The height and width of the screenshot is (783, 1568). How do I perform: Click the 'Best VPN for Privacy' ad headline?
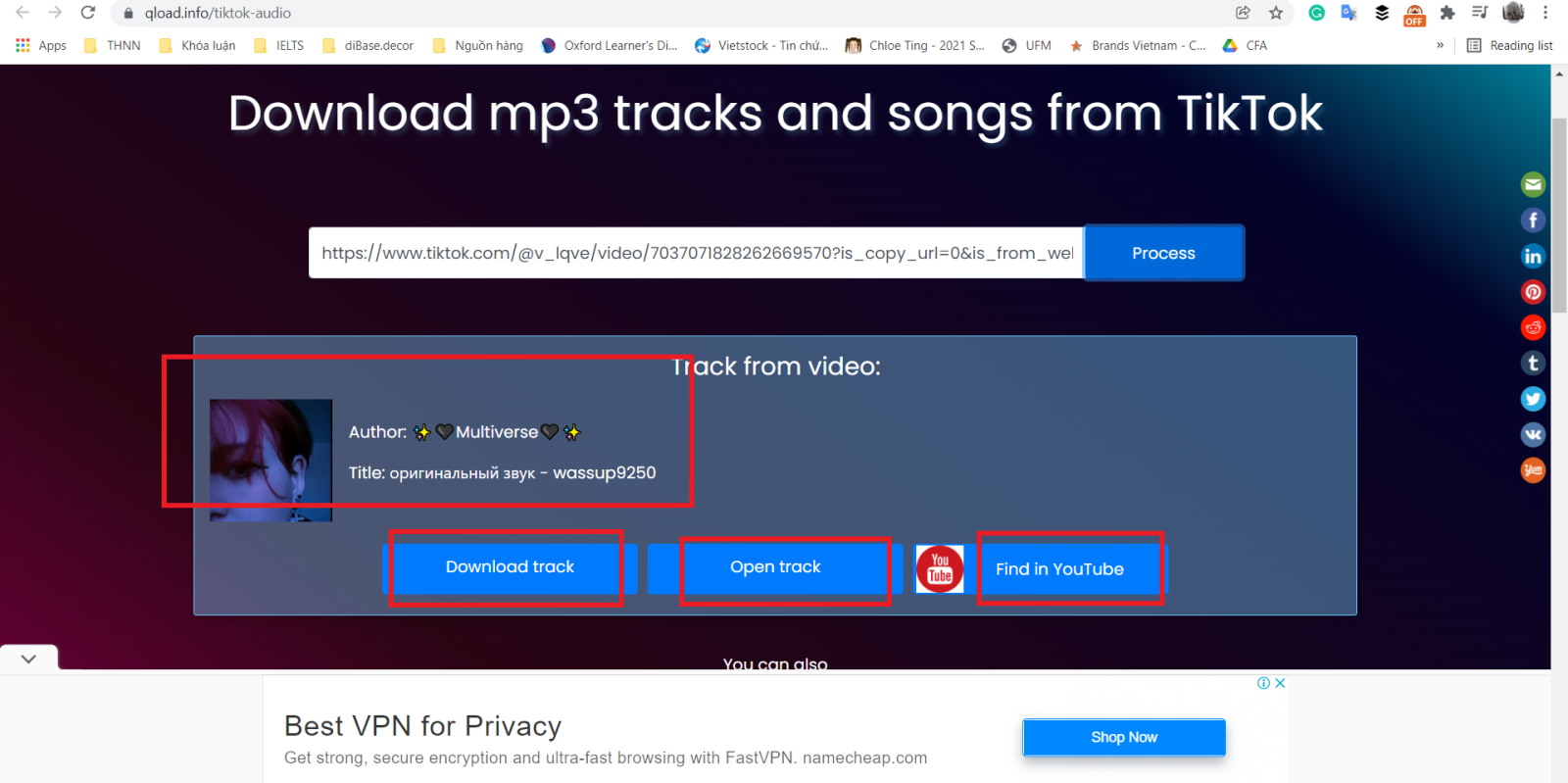click(x=422, y=726)
